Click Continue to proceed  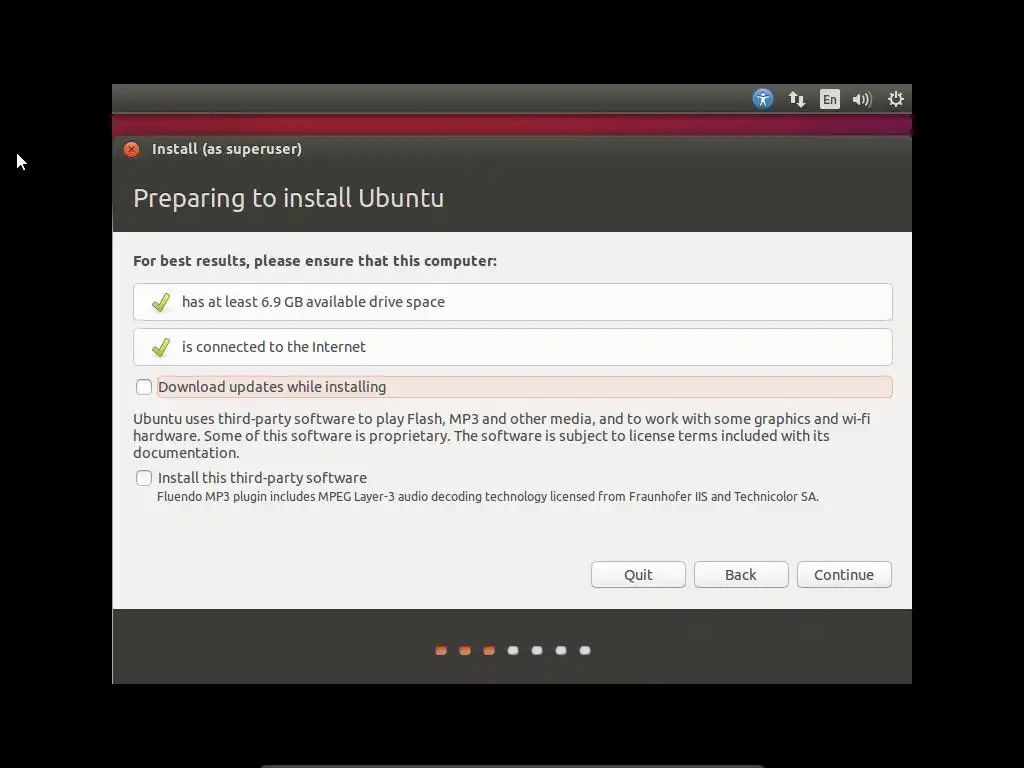844,575
